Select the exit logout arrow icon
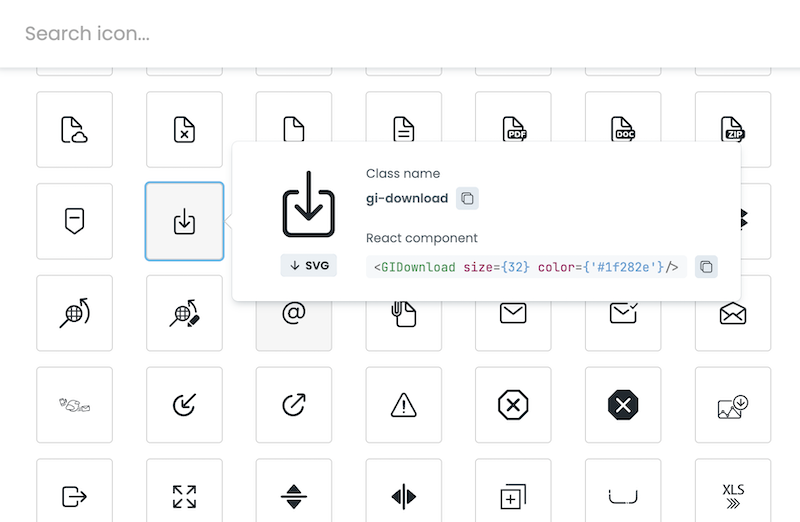The image size is (800, 522). [x=74, y=491]
